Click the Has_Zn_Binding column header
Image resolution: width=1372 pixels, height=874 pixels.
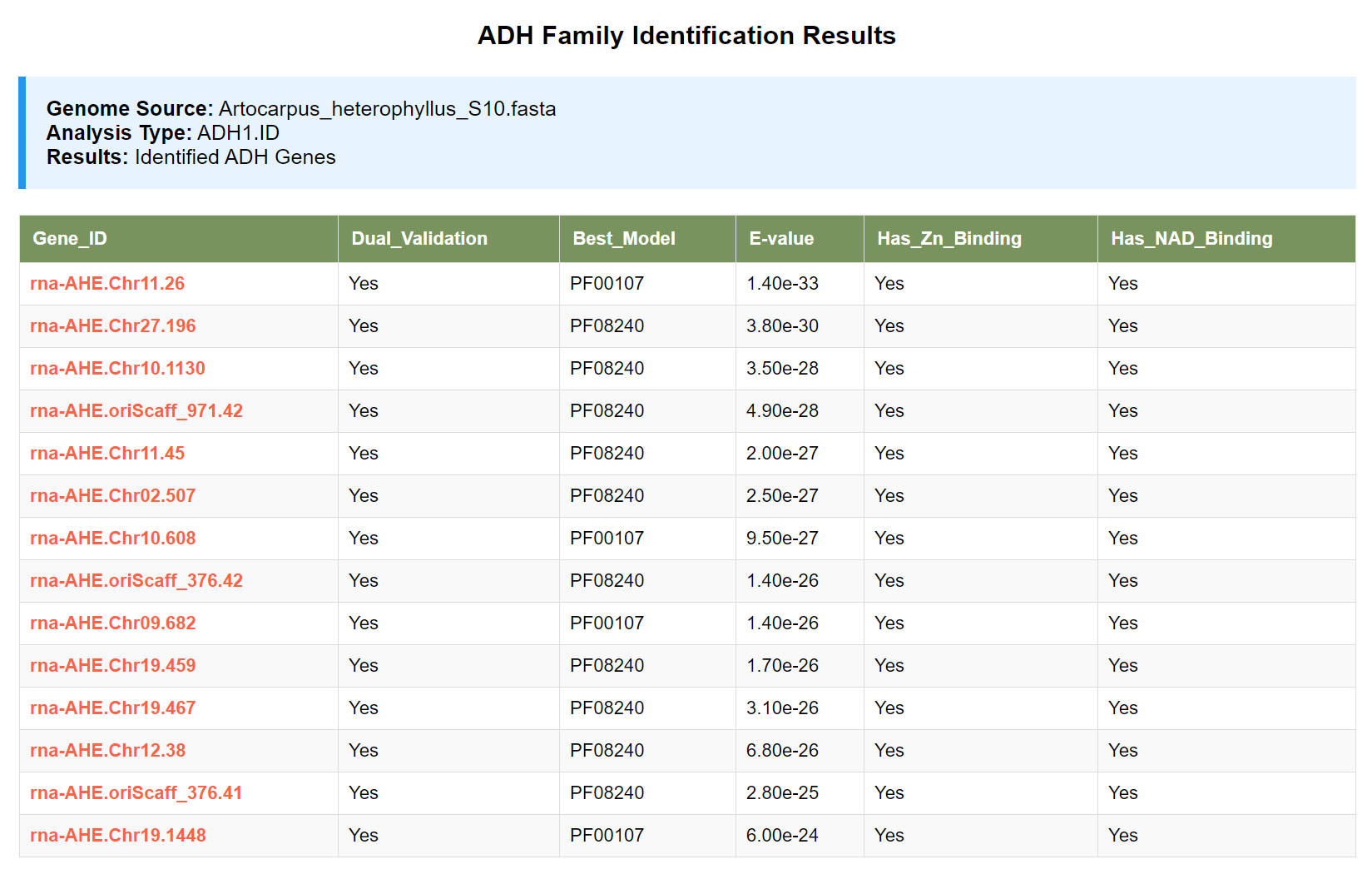(x=949, y=239)
